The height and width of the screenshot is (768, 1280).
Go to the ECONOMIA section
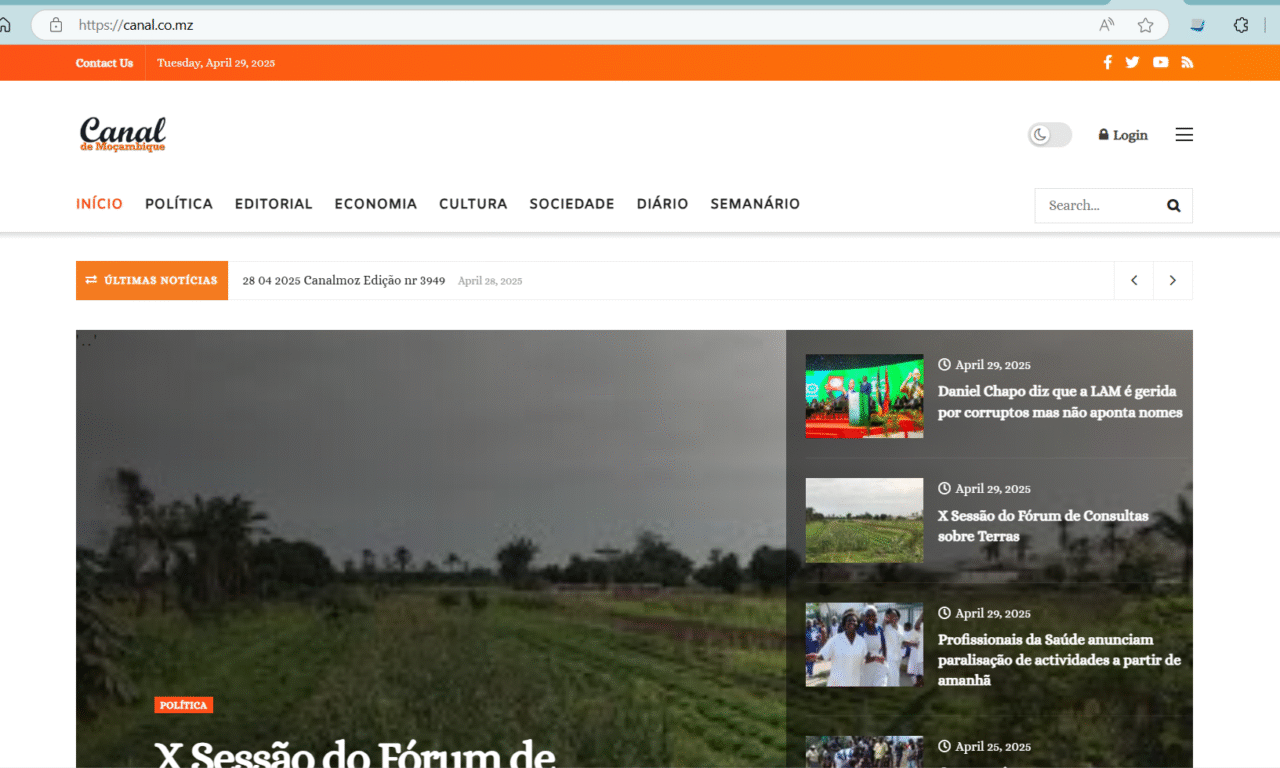[375, 204]
